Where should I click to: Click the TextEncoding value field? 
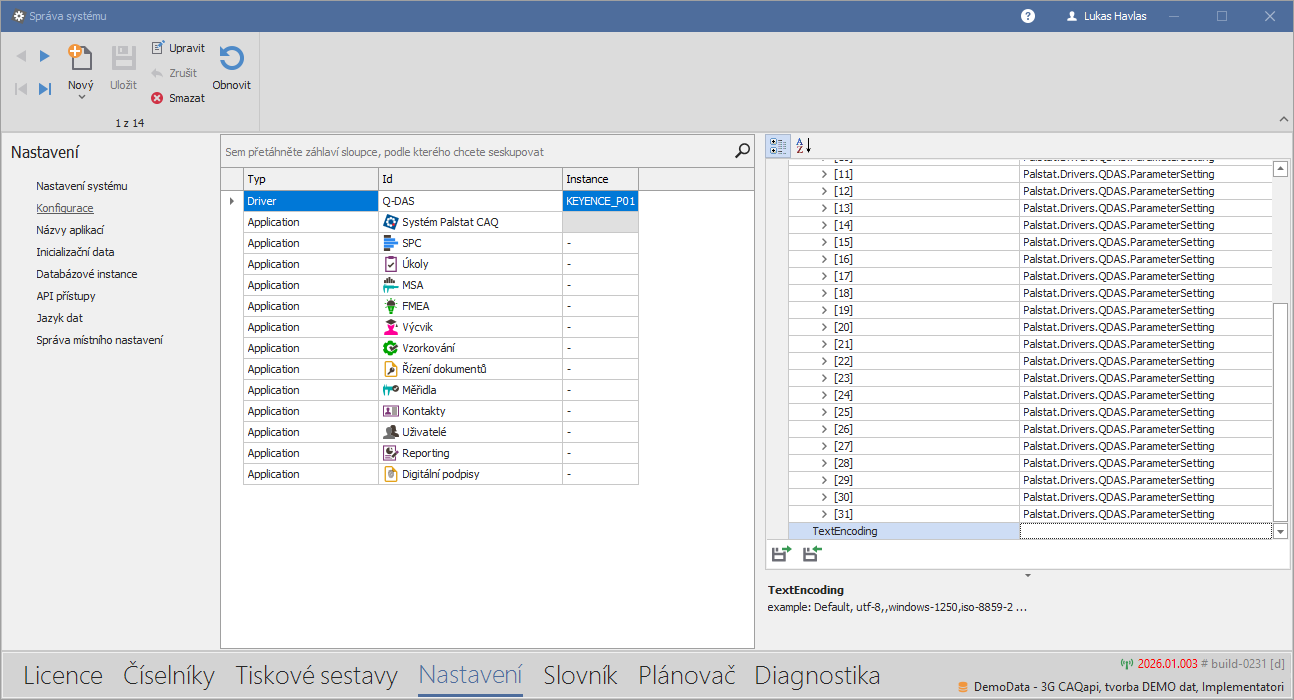[1146, 532]
